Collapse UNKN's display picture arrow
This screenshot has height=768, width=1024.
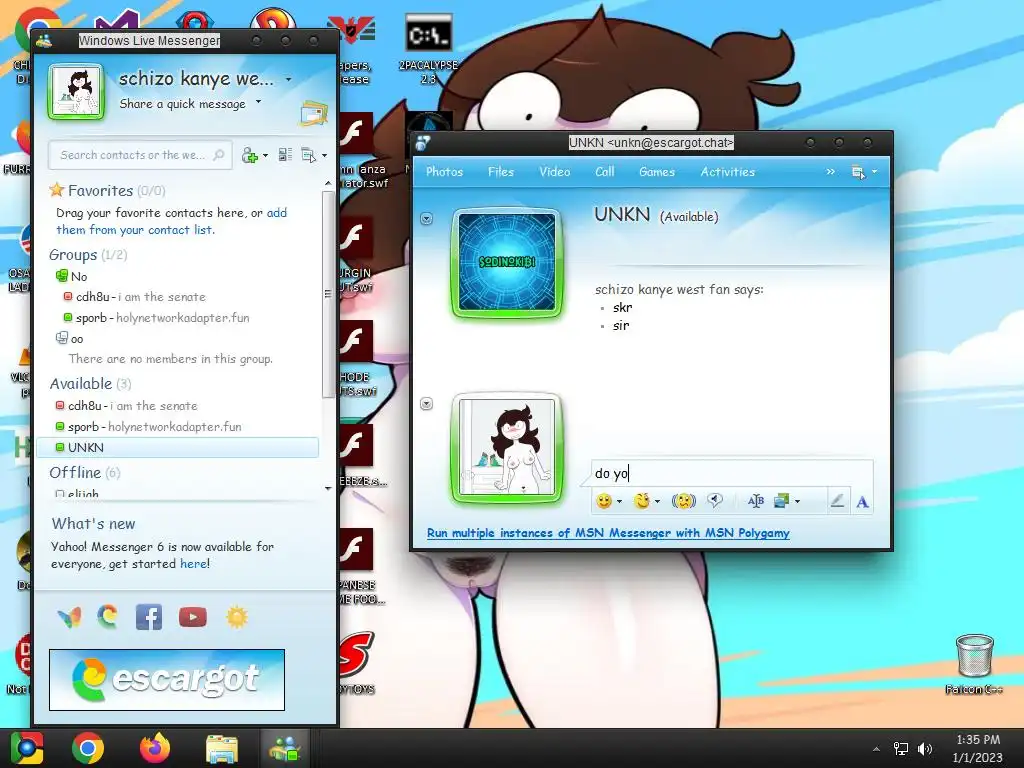tap(426, 218)
